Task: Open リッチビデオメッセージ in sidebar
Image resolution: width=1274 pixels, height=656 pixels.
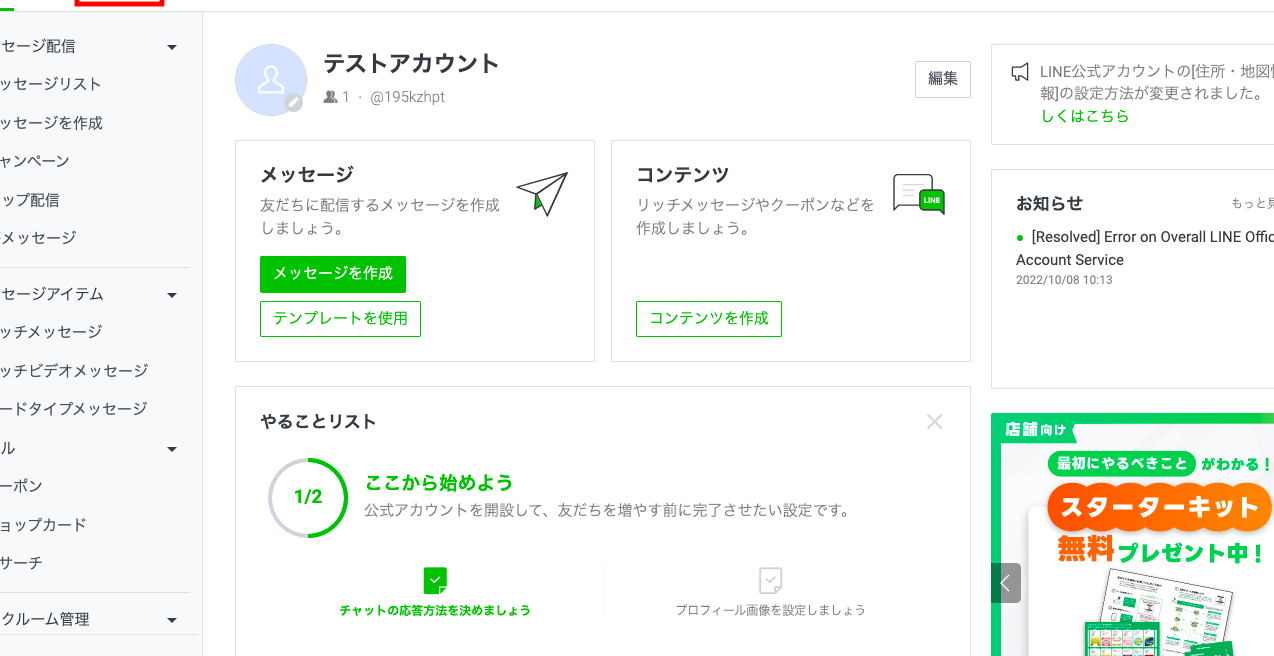Action: (74, 371)
